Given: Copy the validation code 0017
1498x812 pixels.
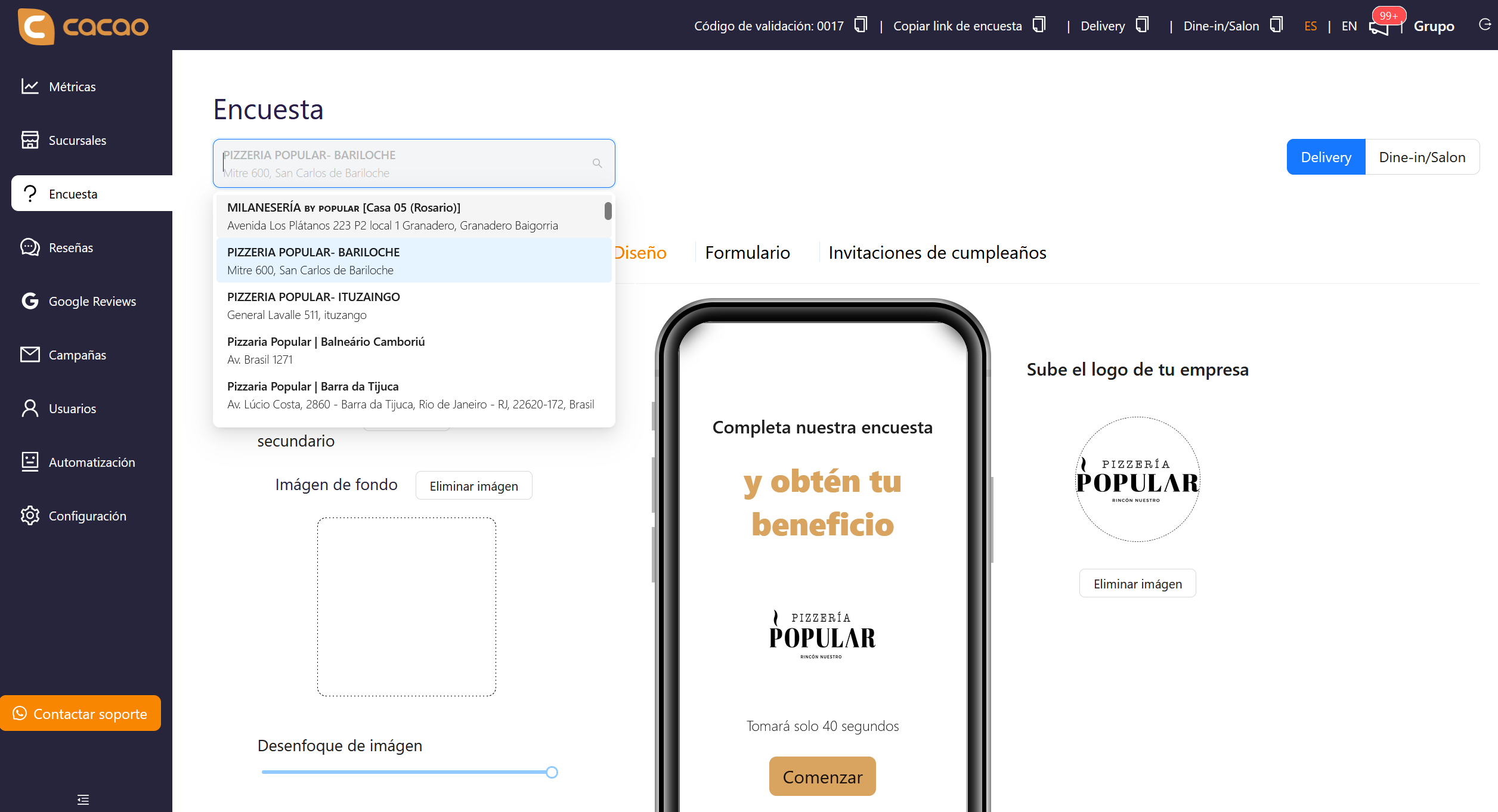Looking at the screenshot, I should 860,26.
